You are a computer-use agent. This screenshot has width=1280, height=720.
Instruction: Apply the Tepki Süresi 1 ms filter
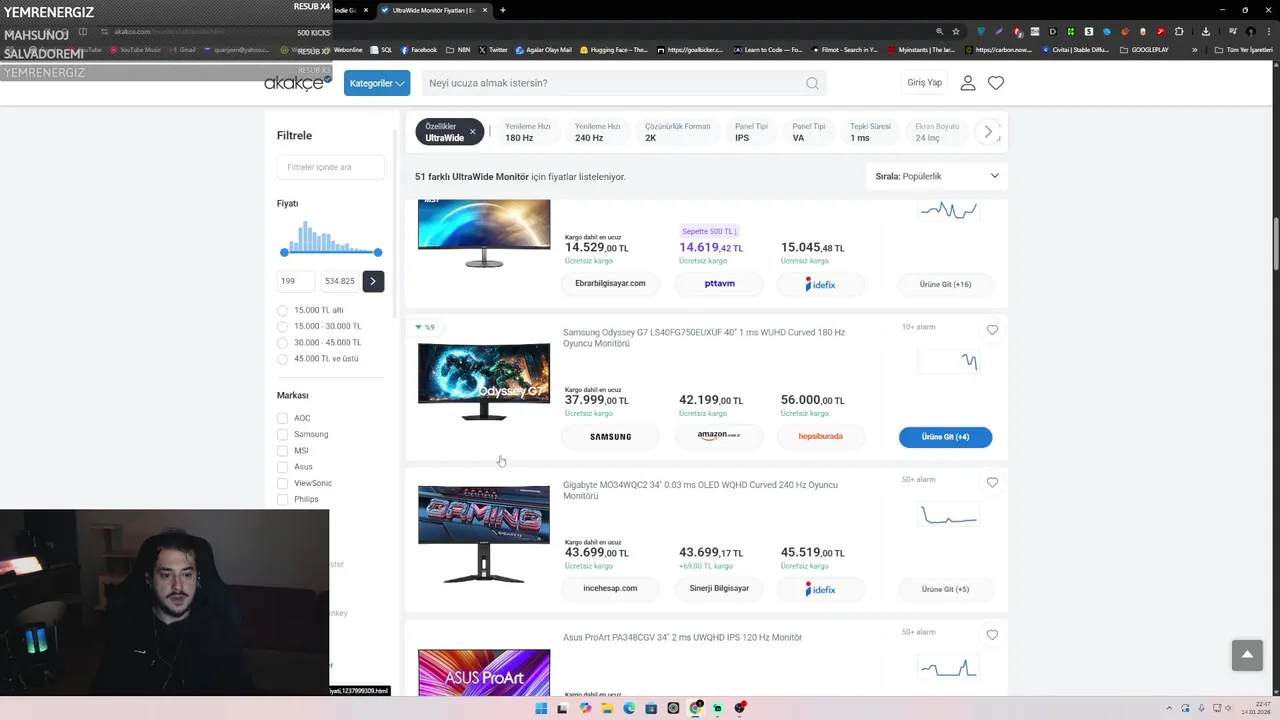pos(870,132)
